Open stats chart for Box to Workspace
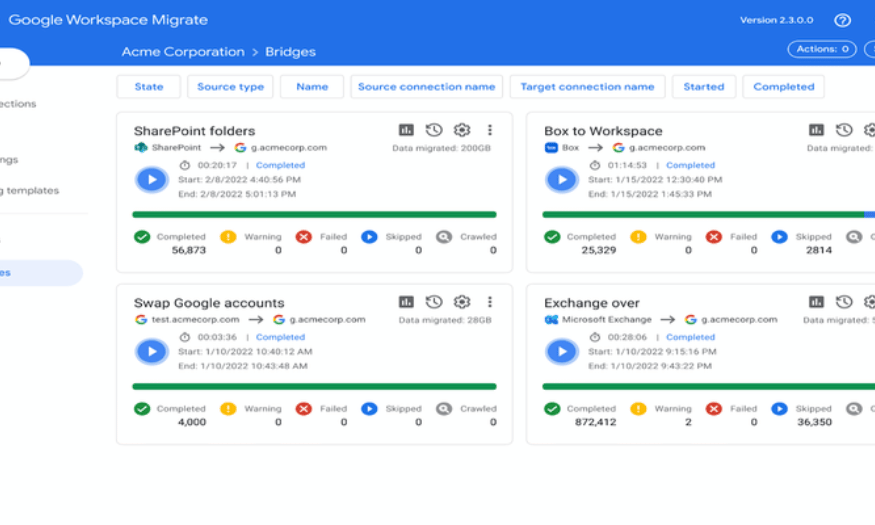Viewport: 875px width, 525px height. [x=816, y=130]
